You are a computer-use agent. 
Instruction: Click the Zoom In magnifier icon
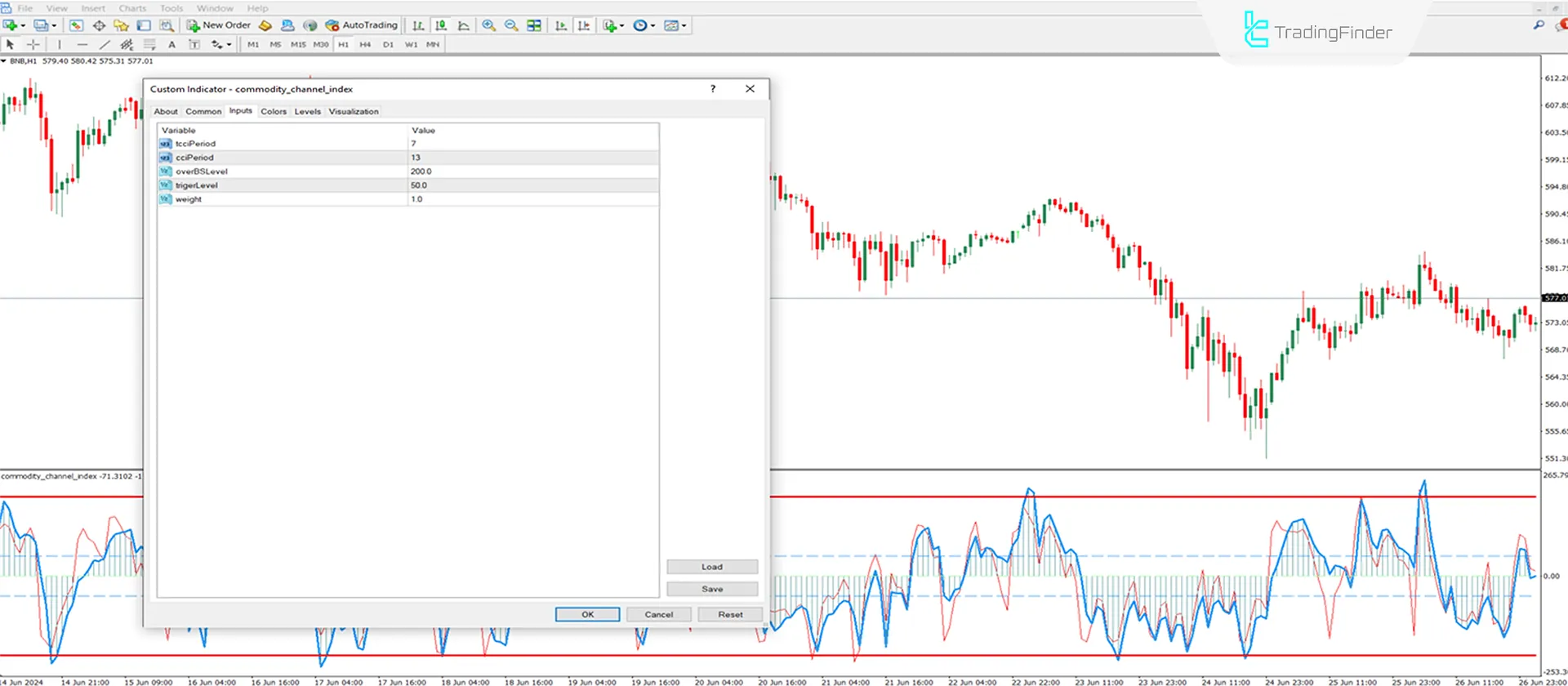(488, 25)
